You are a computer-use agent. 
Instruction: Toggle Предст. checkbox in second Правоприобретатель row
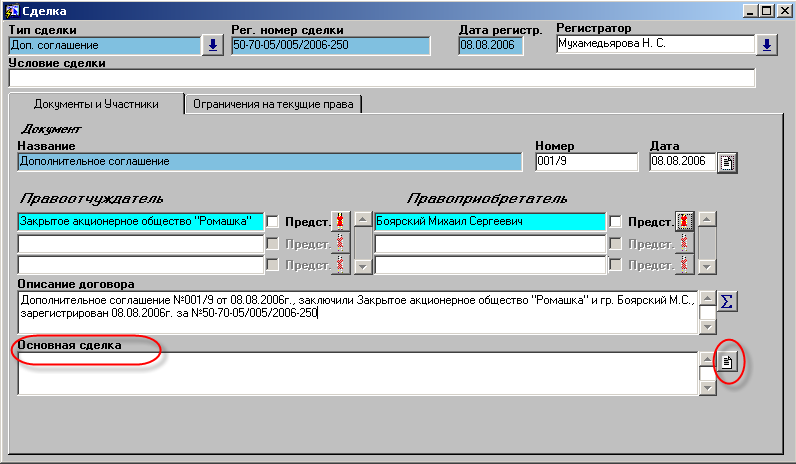coord(615,244)
